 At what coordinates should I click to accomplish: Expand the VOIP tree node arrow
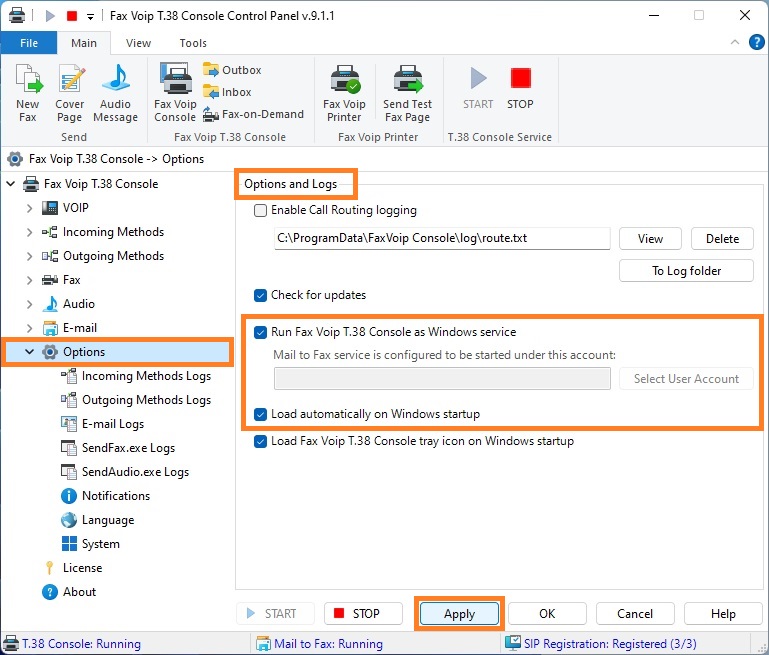[x=29, y=208]
